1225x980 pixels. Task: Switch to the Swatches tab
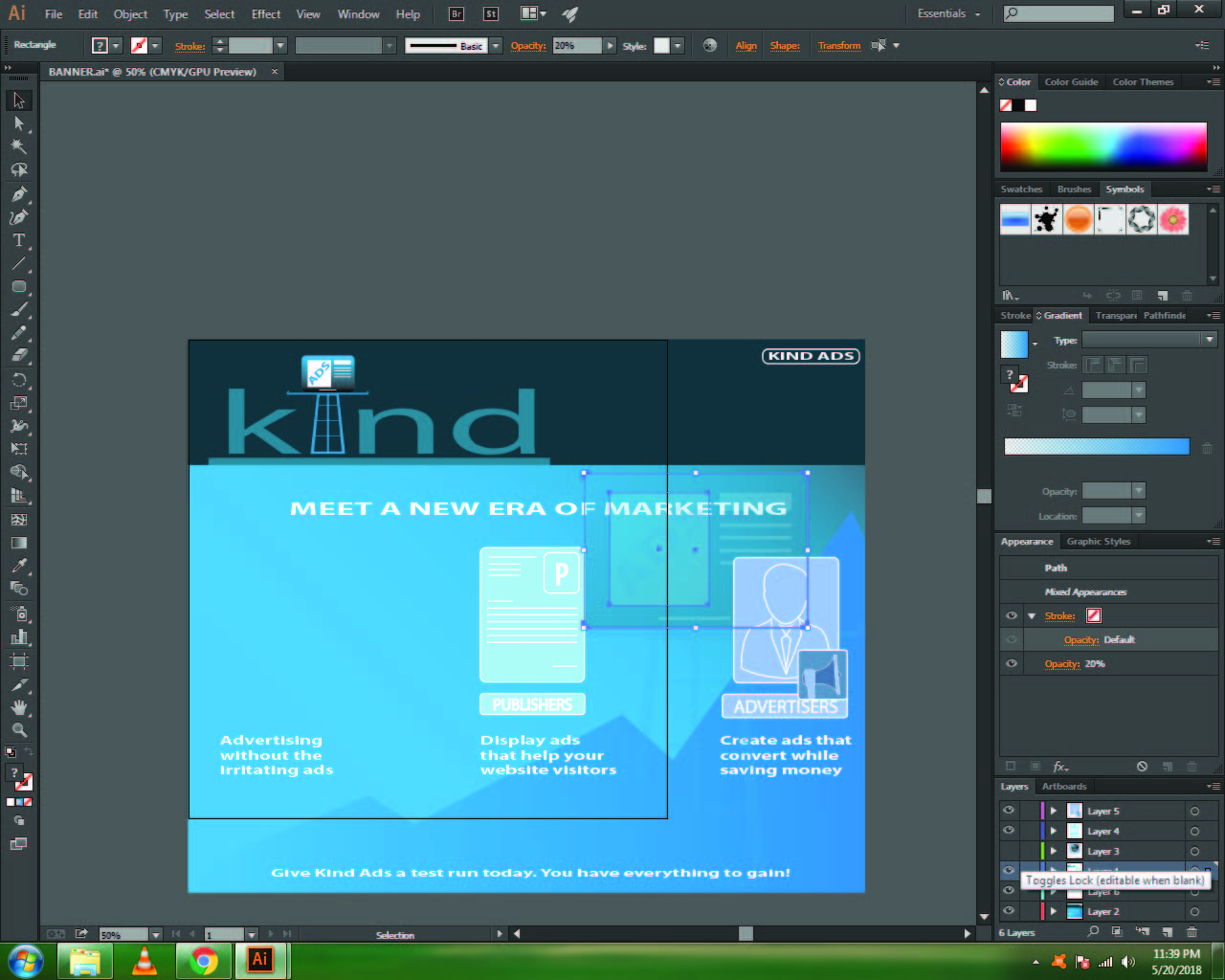point(1021,189)
